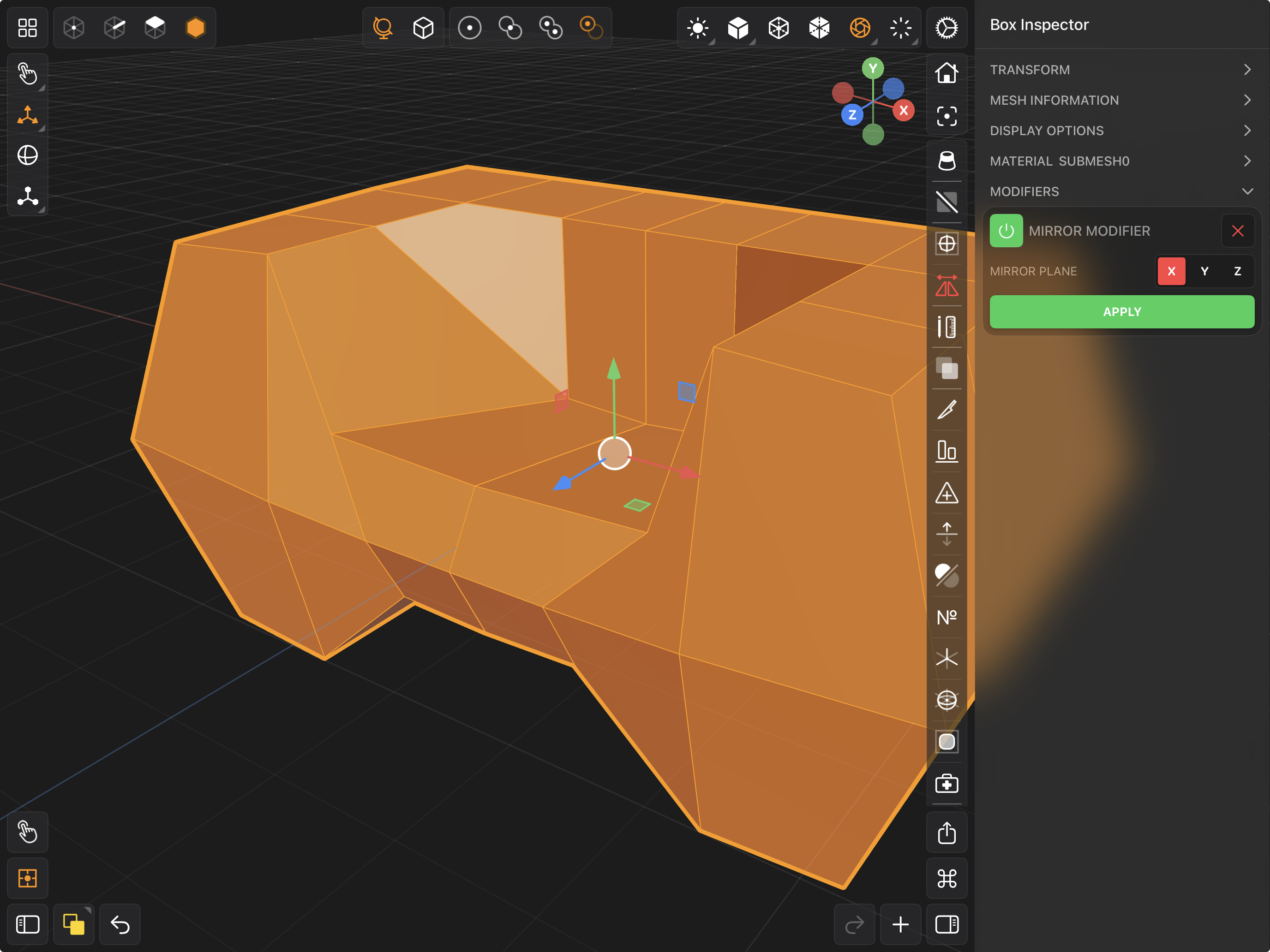Select Y mirror plane

pos(1204,271)
